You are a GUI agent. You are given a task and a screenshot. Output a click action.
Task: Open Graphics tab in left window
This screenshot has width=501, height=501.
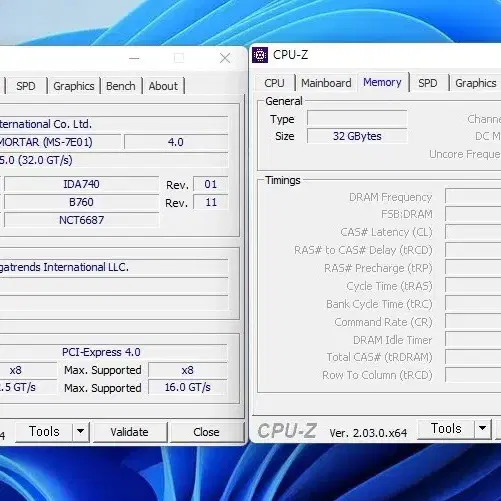point(74,86)
